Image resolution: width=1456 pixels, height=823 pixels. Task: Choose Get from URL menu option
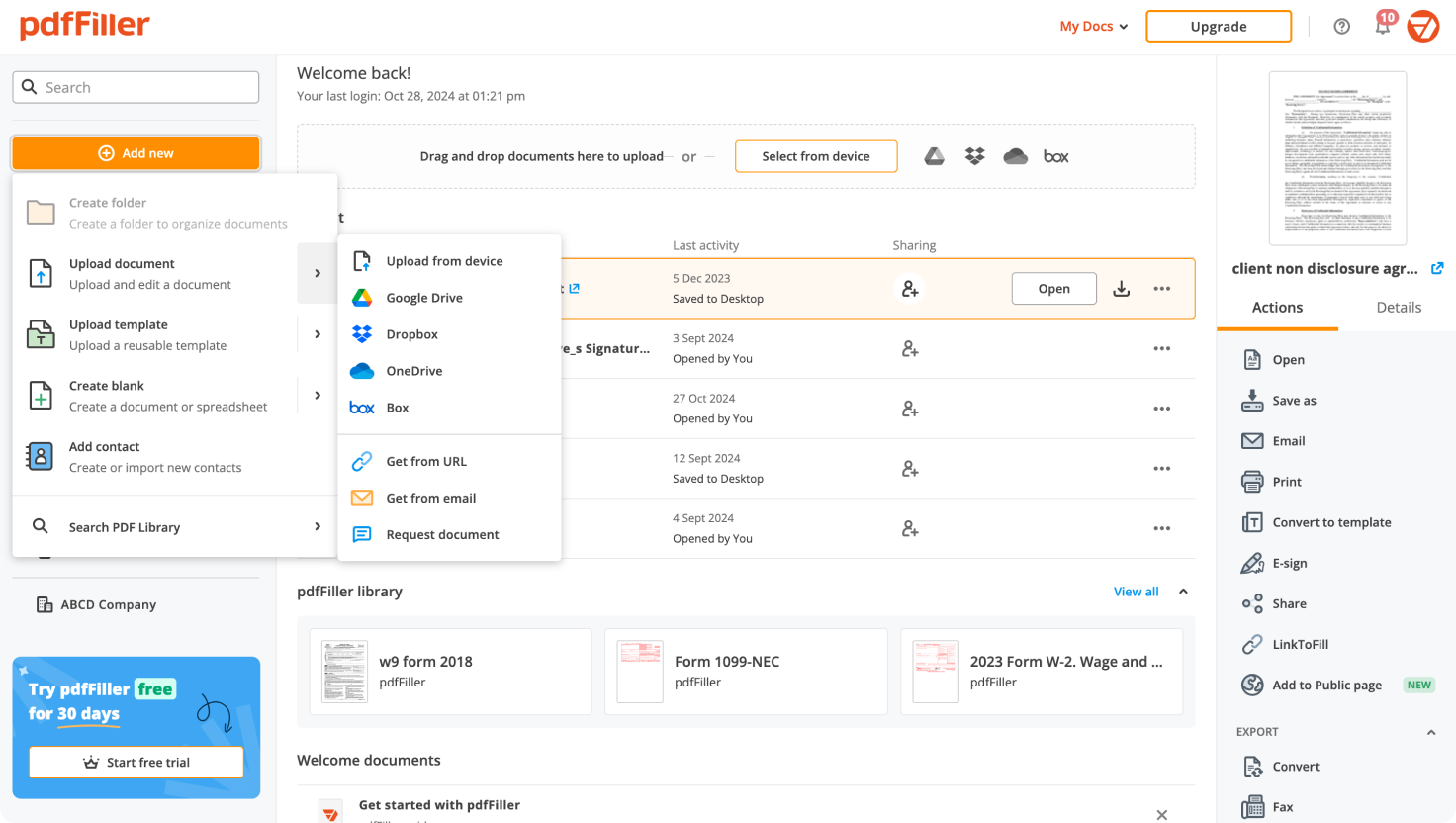[425, 461]
